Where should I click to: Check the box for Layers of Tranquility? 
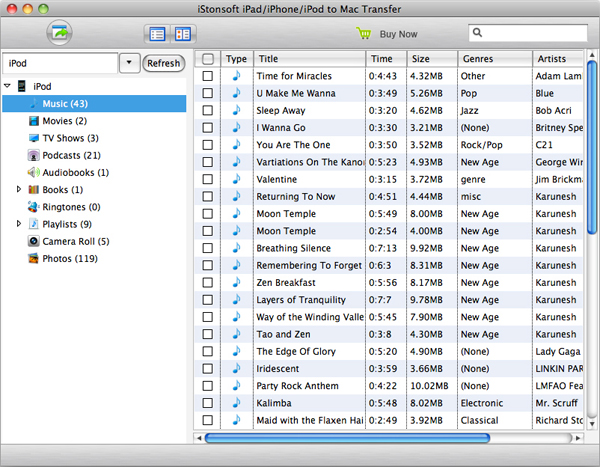coord(208,300)
